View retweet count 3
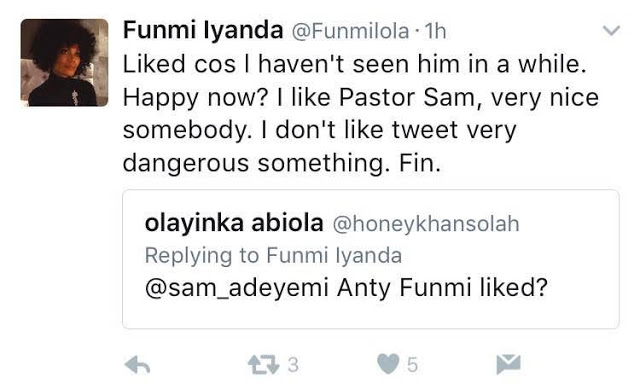640x389 pixels. [x=293, y=365]
